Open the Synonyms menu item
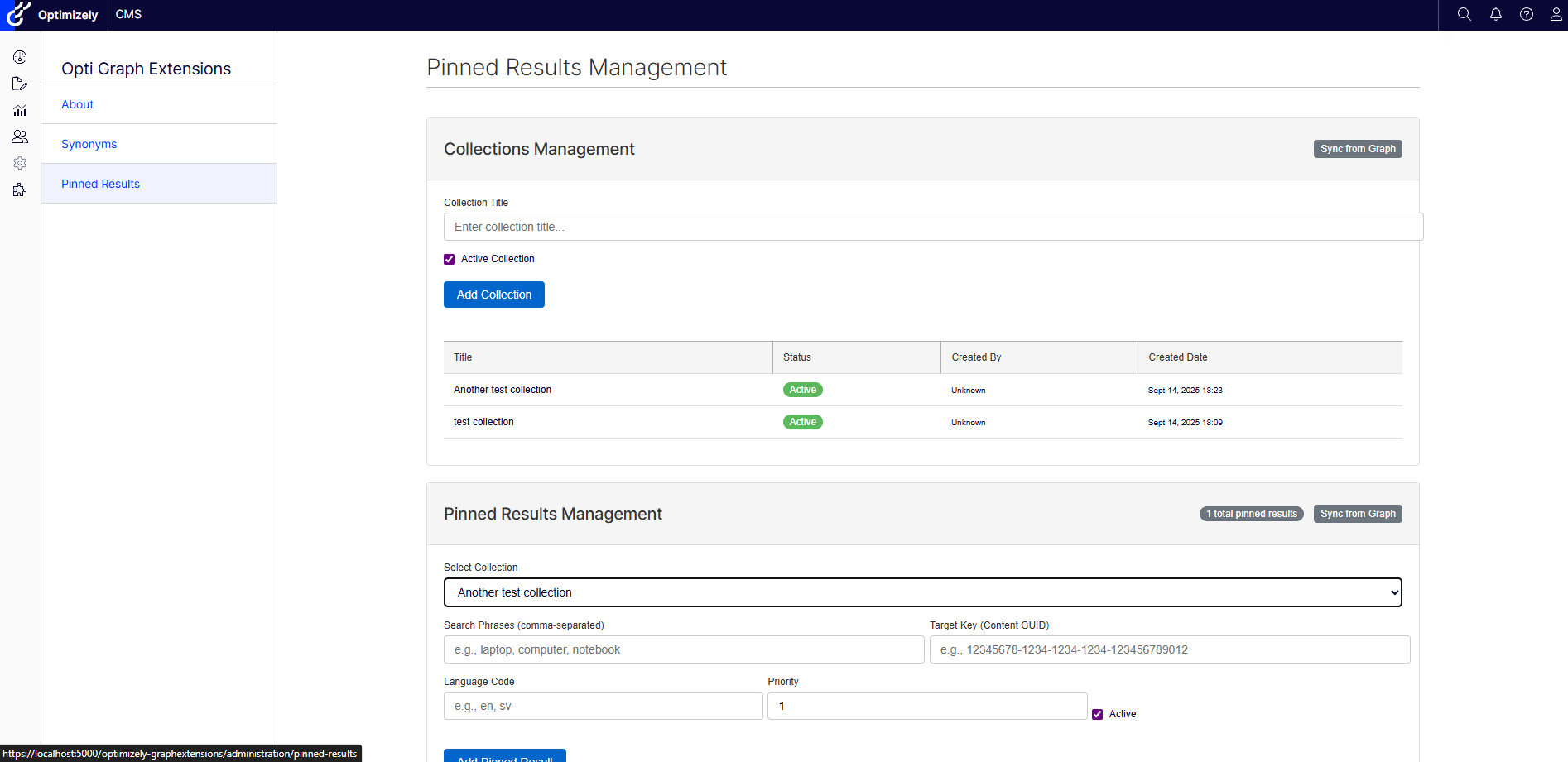This screenshot has width=1568, height=762. (89, 144)
